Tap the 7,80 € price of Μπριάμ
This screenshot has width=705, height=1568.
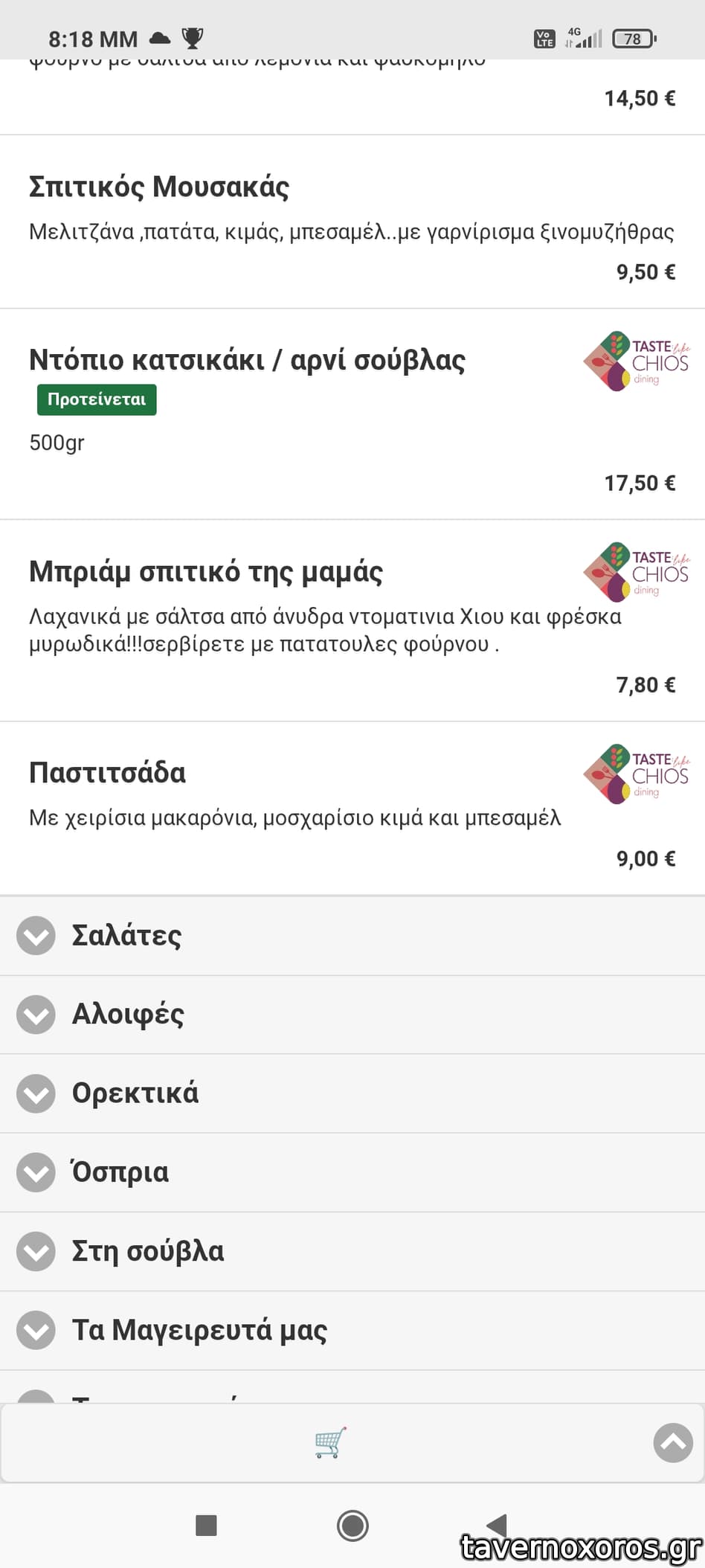point(646,684)
